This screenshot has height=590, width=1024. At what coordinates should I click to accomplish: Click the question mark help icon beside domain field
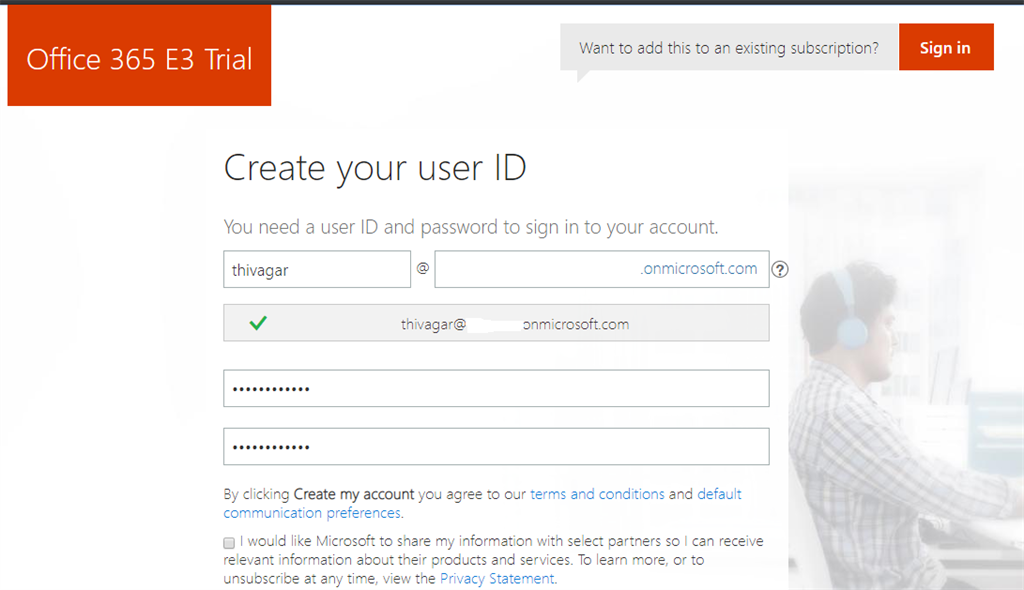tap(780, 269)
